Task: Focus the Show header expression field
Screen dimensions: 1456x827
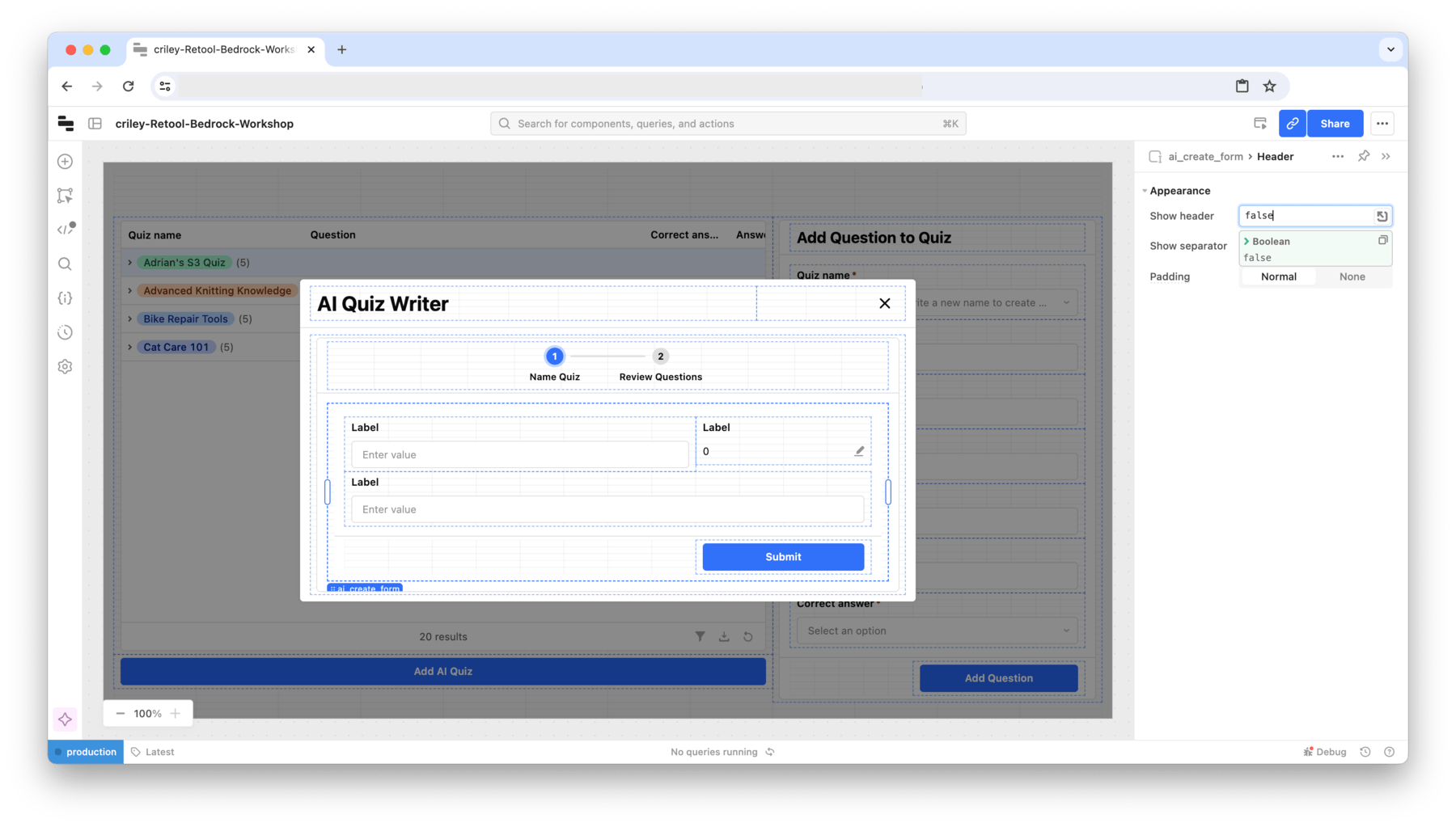Action: click(x=1306, y=216)
